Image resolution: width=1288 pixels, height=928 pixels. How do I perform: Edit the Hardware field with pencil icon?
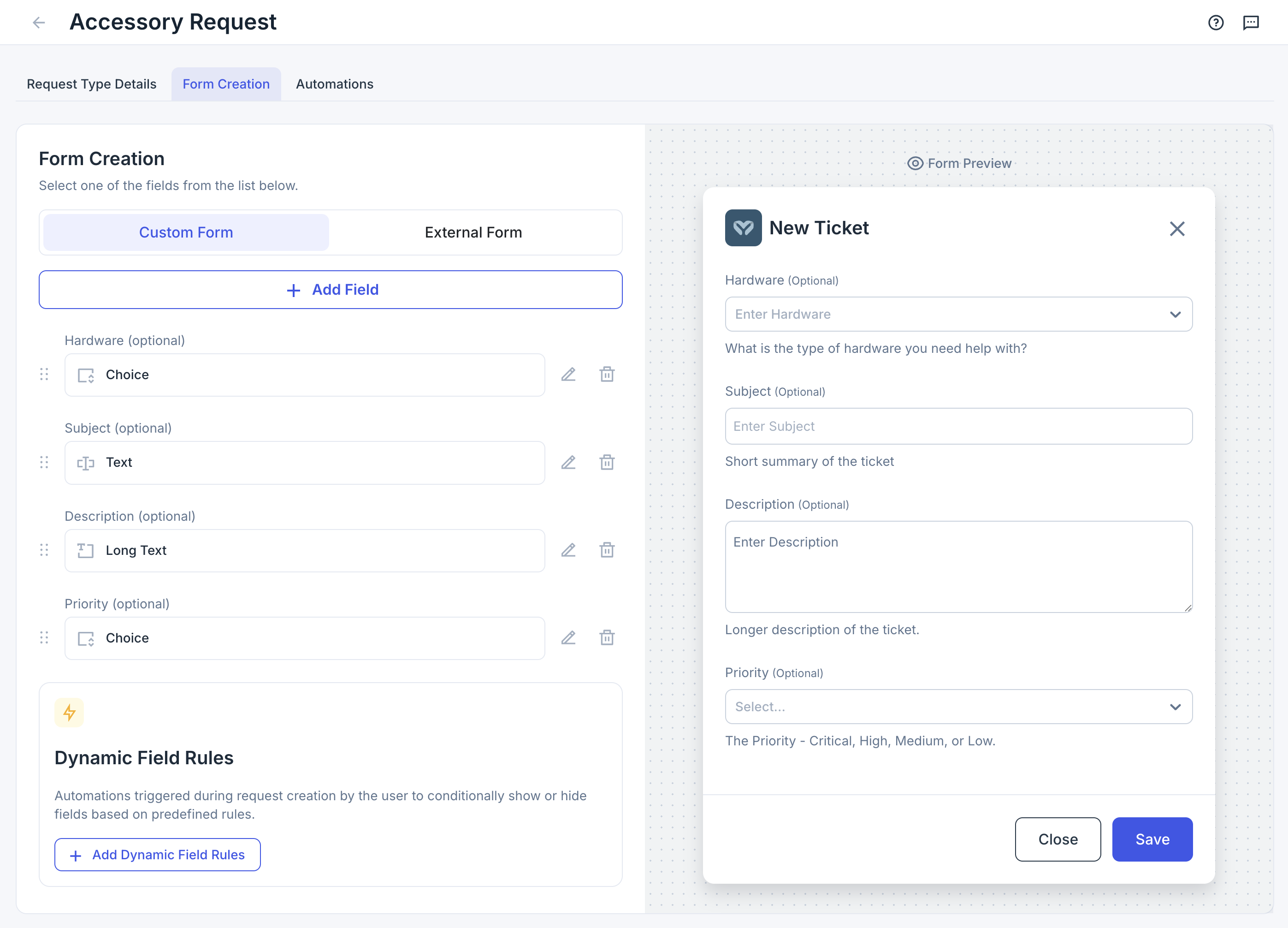click(x=568, y=375)
